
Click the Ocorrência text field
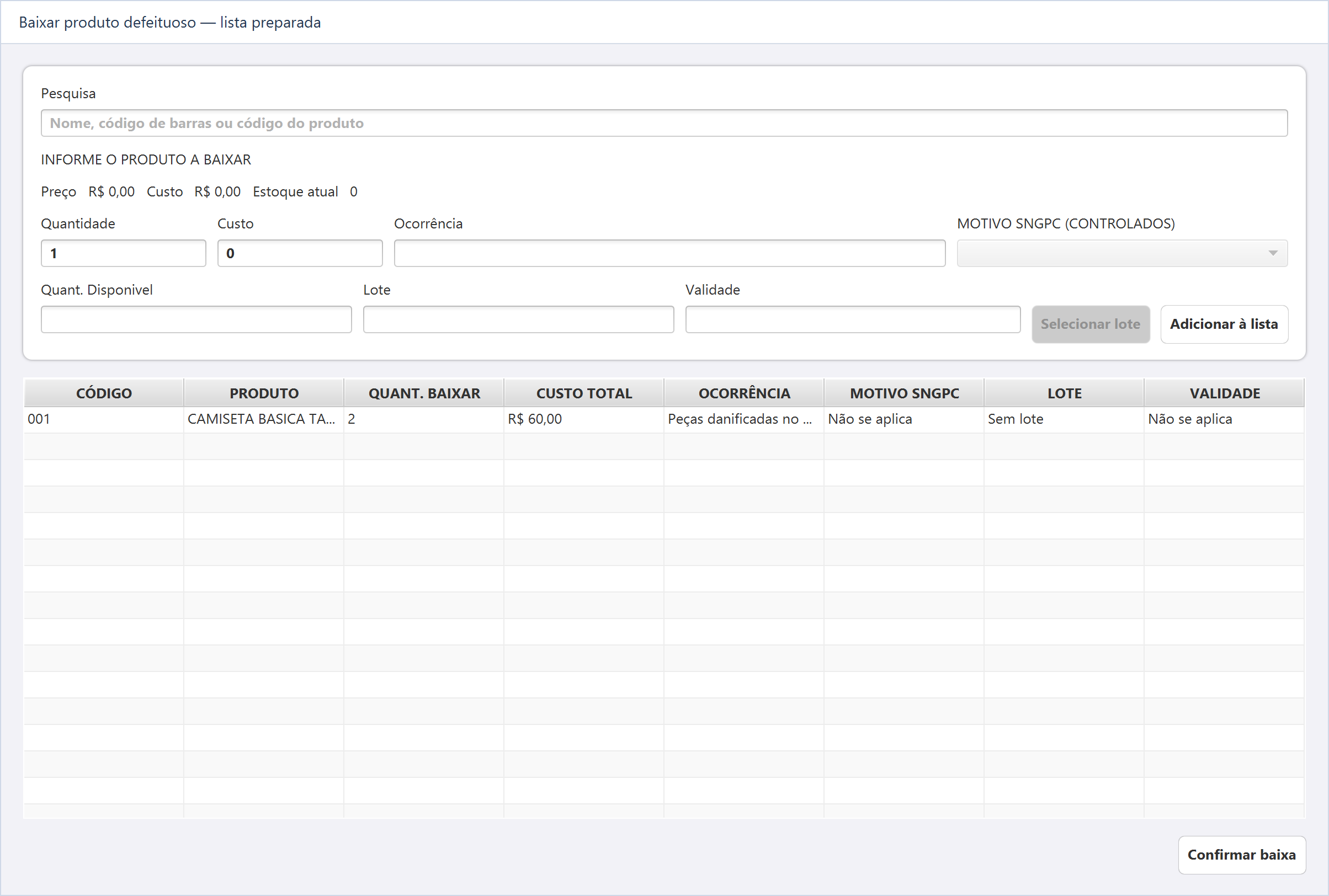[669, 253]
